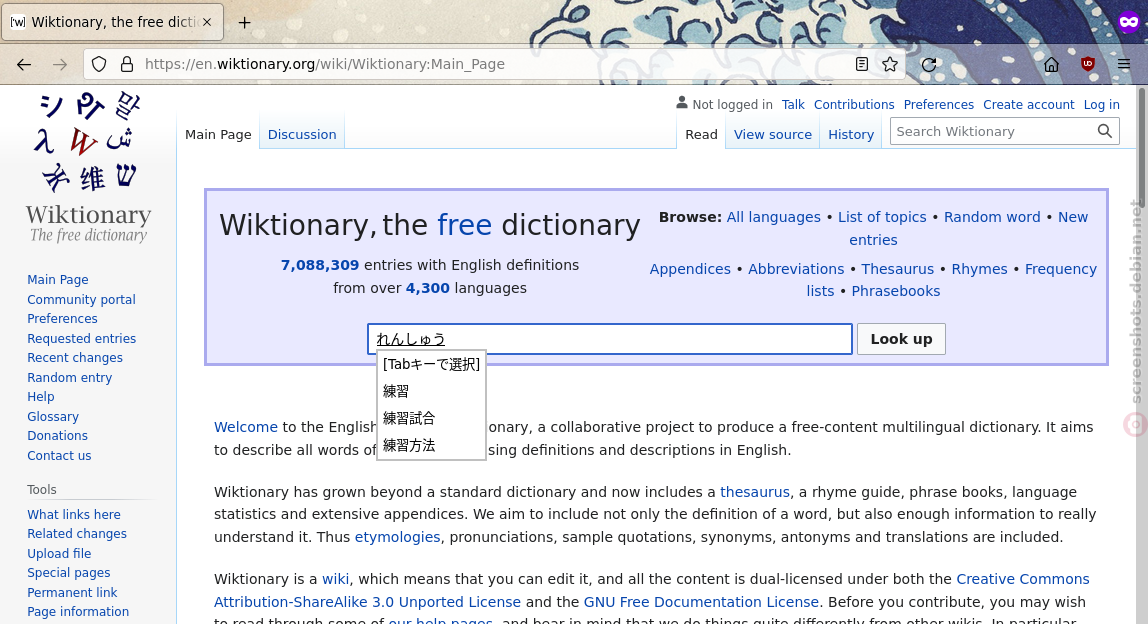The width and height of the screenshot is (1148, 624).
Task: Open the Rhymes link
Action: 980,270
